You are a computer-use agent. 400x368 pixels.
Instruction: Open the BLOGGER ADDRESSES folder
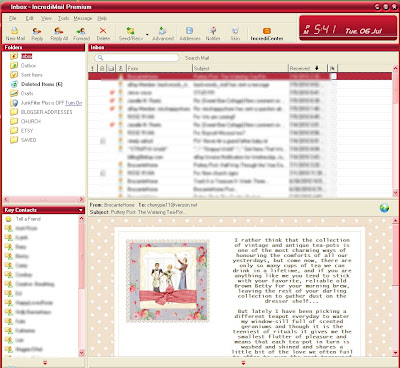click(x=46, y=112)
